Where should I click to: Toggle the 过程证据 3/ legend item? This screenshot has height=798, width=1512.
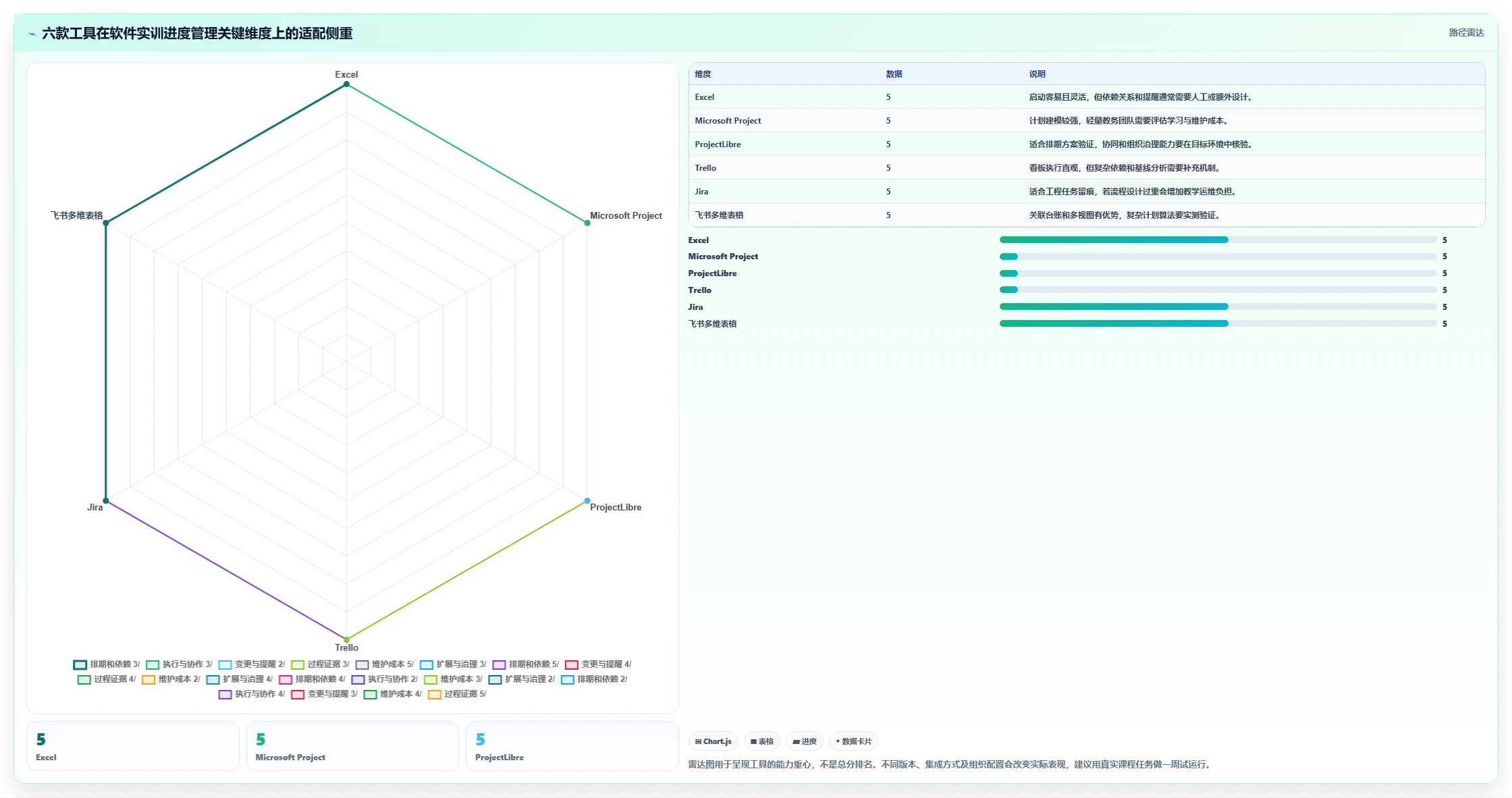320,664
